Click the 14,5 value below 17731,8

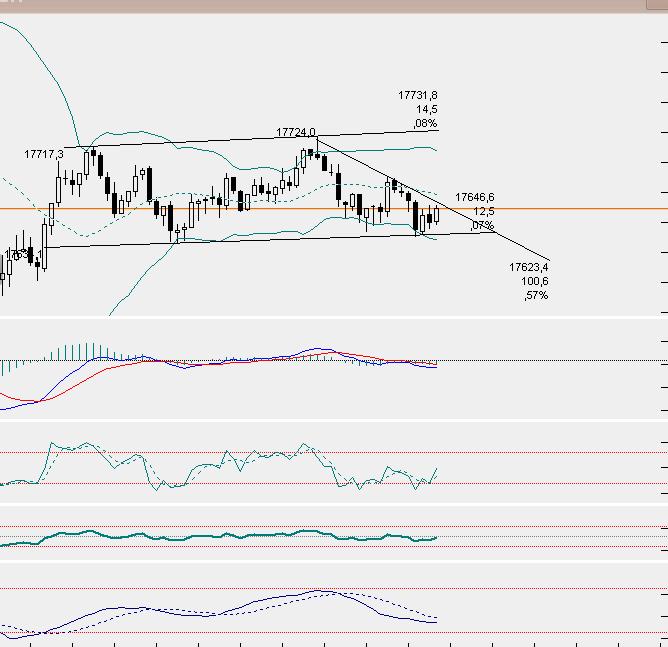pos(426,109)
